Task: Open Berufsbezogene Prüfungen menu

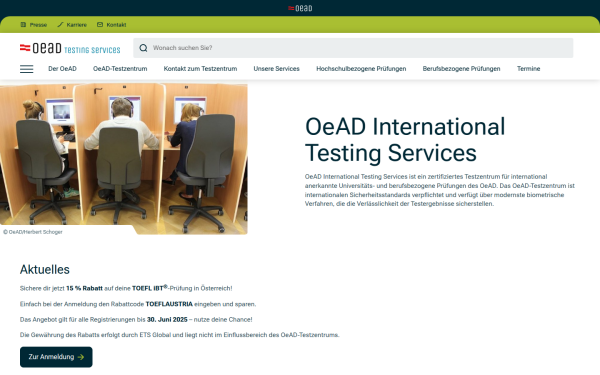Action: coord(461,69)
